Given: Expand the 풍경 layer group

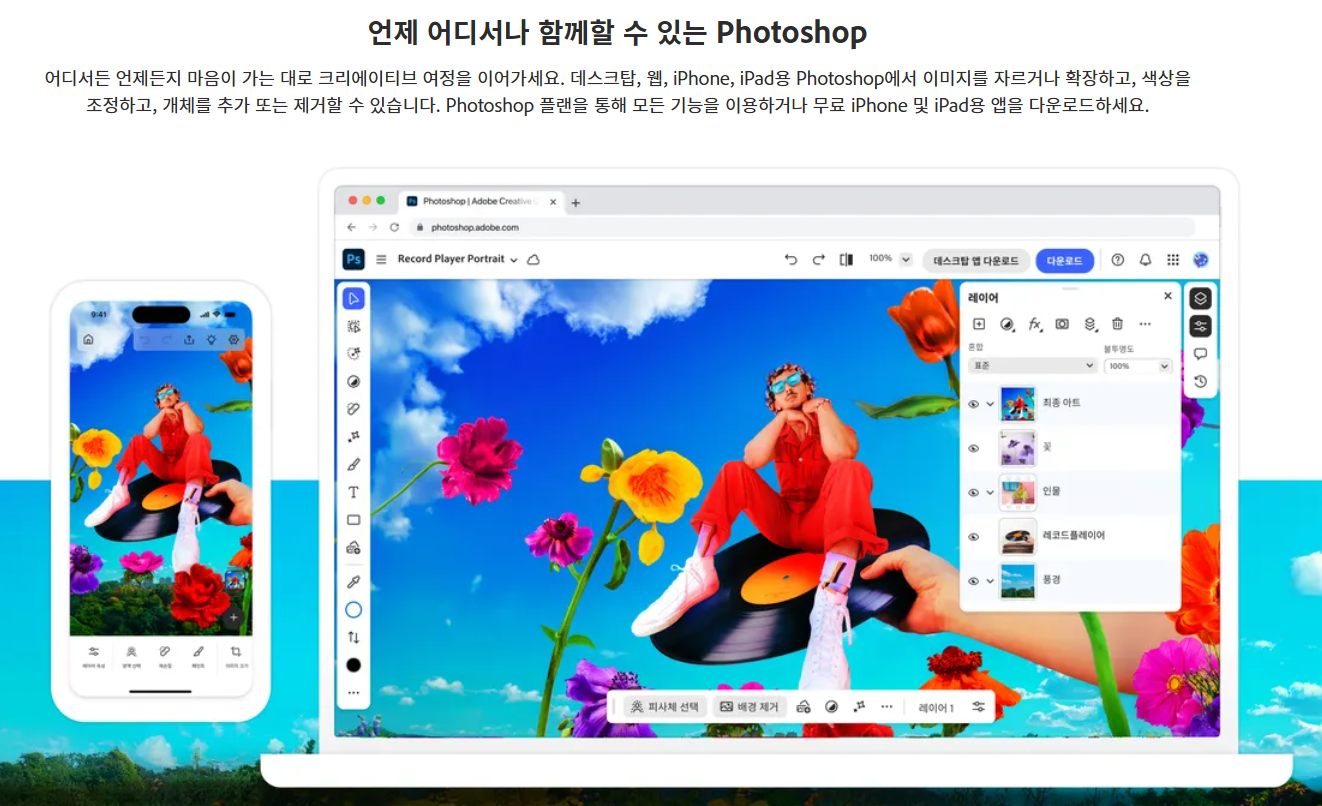Looking at the screenshot, I should (990, 581).
